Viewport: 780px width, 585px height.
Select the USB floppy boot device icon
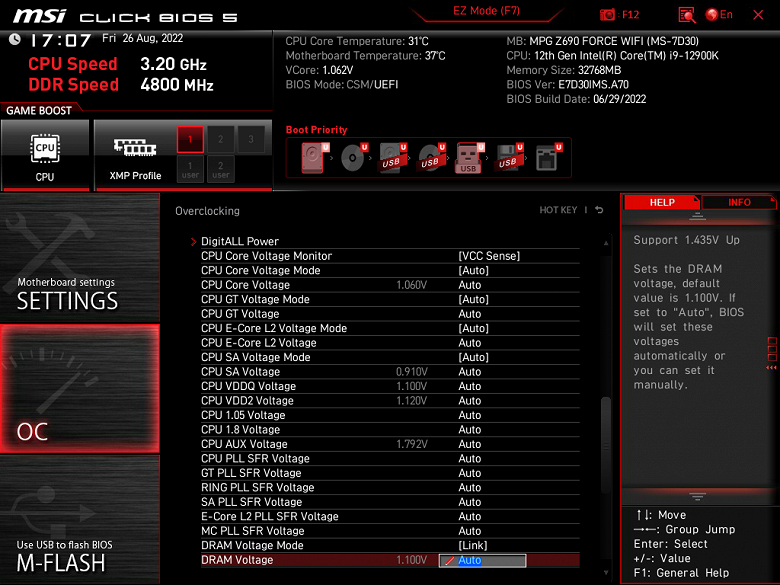coord(508,158)
